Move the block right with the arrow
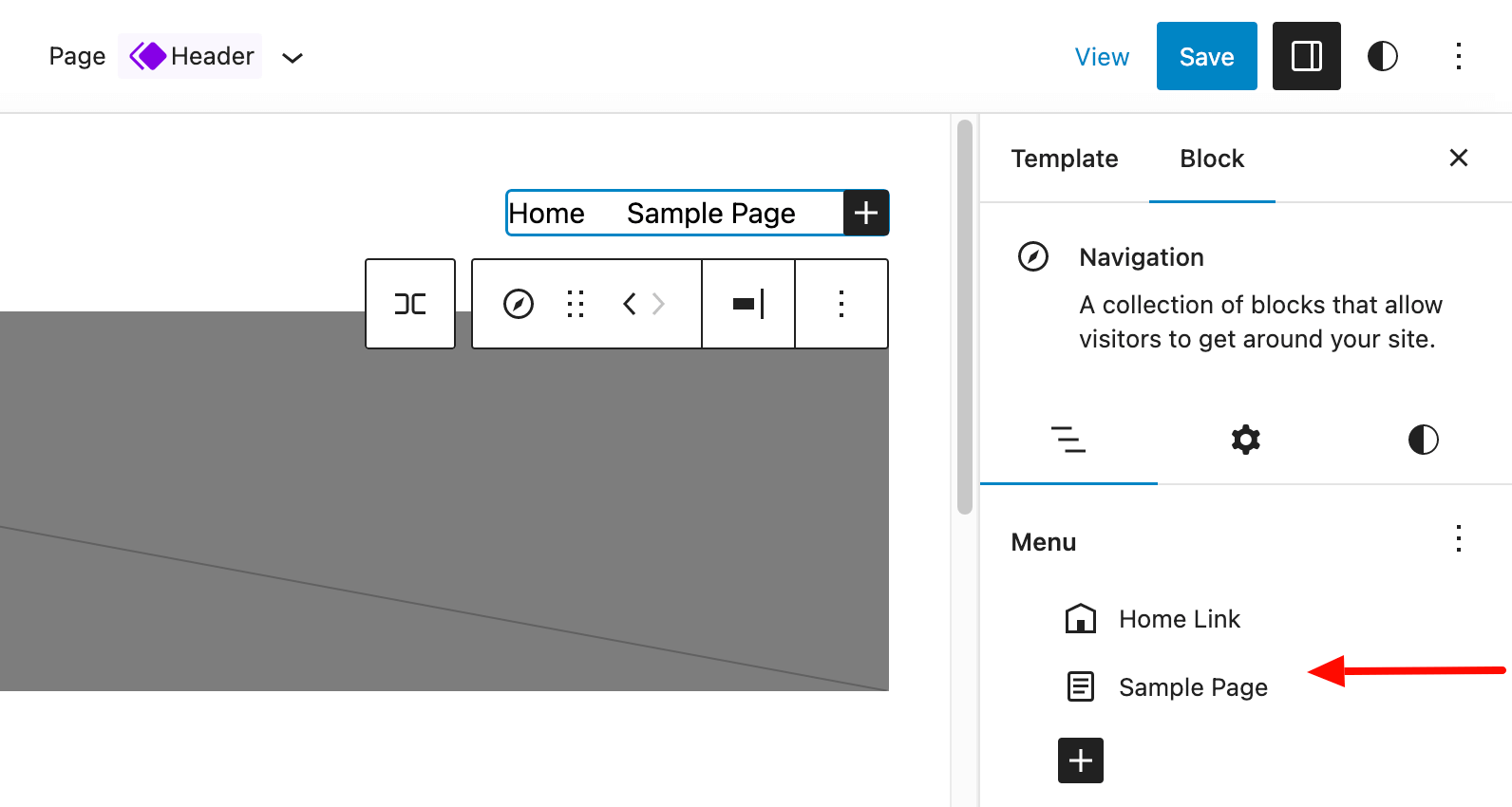 [x=658, y=304]
